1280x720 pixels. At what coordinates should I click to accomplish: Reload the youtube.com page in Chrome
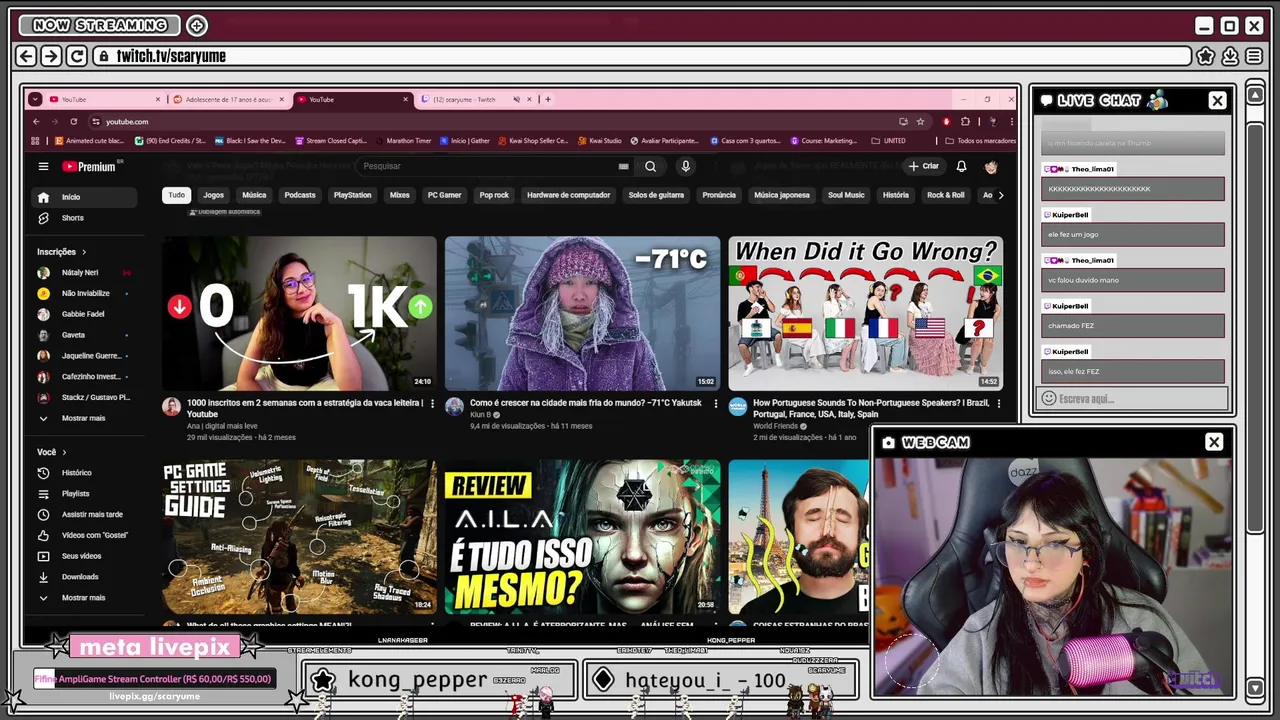pyautogui.click(x=74, y=122)
